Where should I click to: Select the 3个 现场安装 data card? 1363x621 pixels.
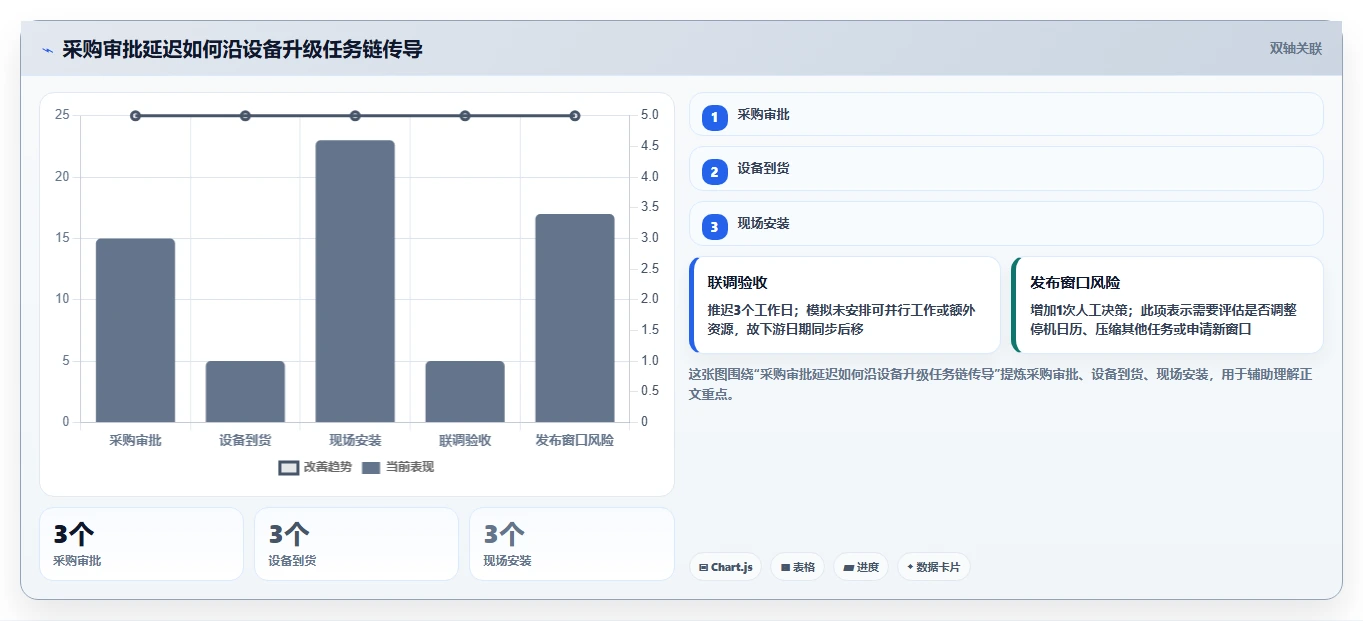point(572,544)
